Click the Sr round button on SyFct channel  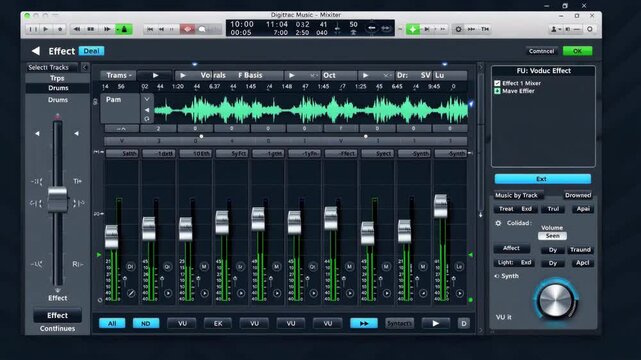point(240,267)
